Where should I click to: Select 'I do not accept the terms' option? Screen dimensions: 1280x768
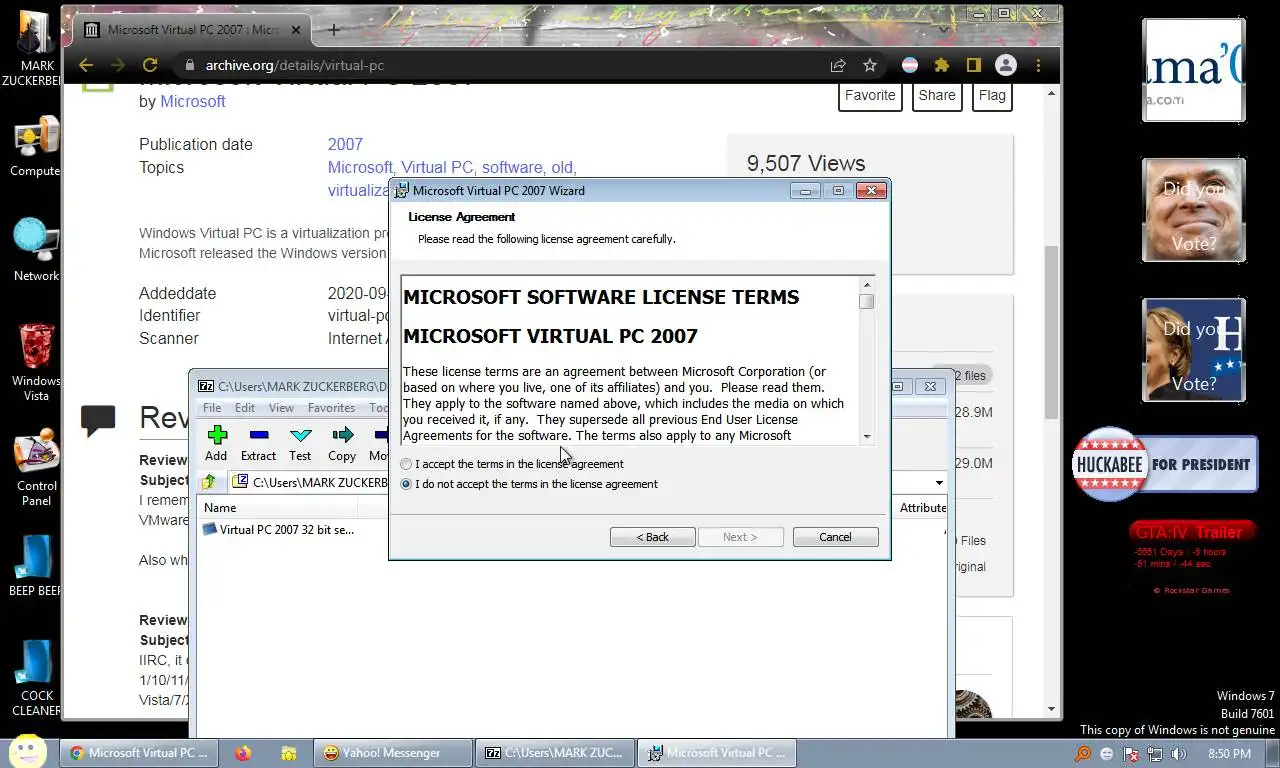click(x=406, y=484)
